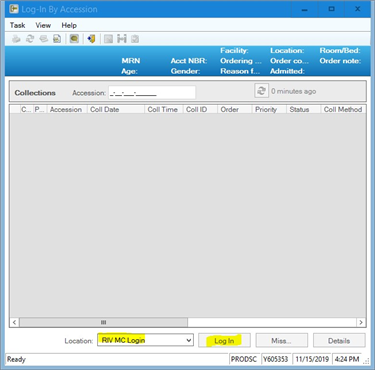Click the Admitted: label in banner
This screenshot has width=375, height=370.
pyautogui.click(x=287, y=71)
